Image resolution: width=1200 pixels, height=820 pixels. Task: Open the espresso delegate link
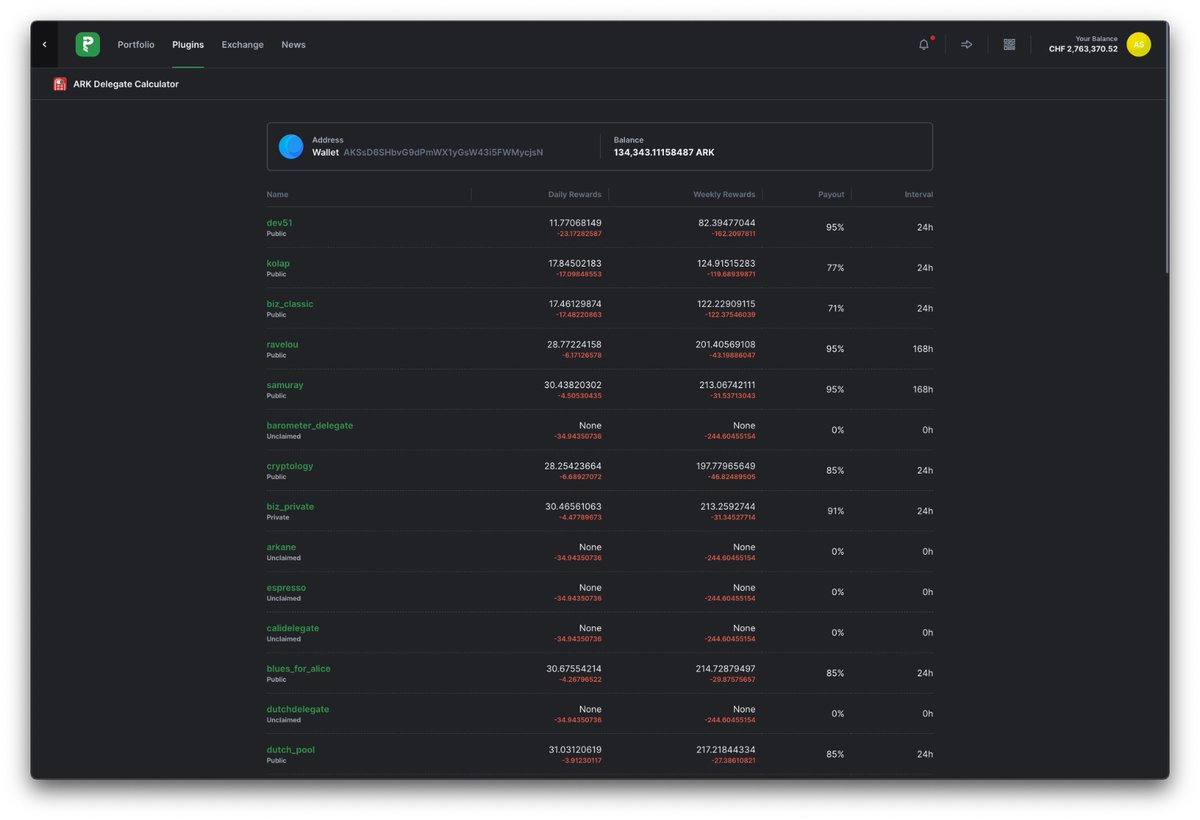[286, 588]
